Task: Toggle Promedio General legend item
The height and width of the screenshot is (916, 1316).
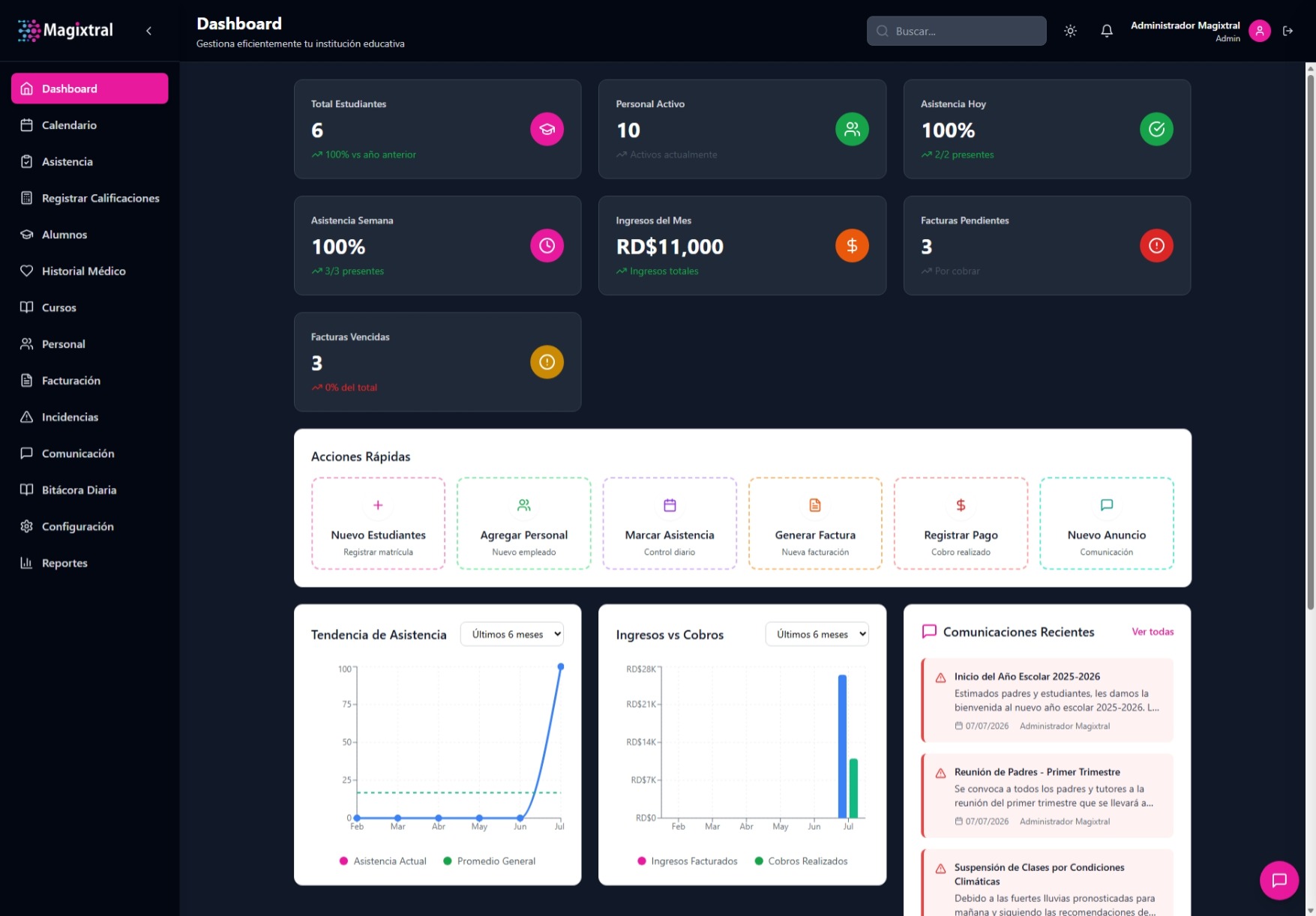Action: [489, 861]
